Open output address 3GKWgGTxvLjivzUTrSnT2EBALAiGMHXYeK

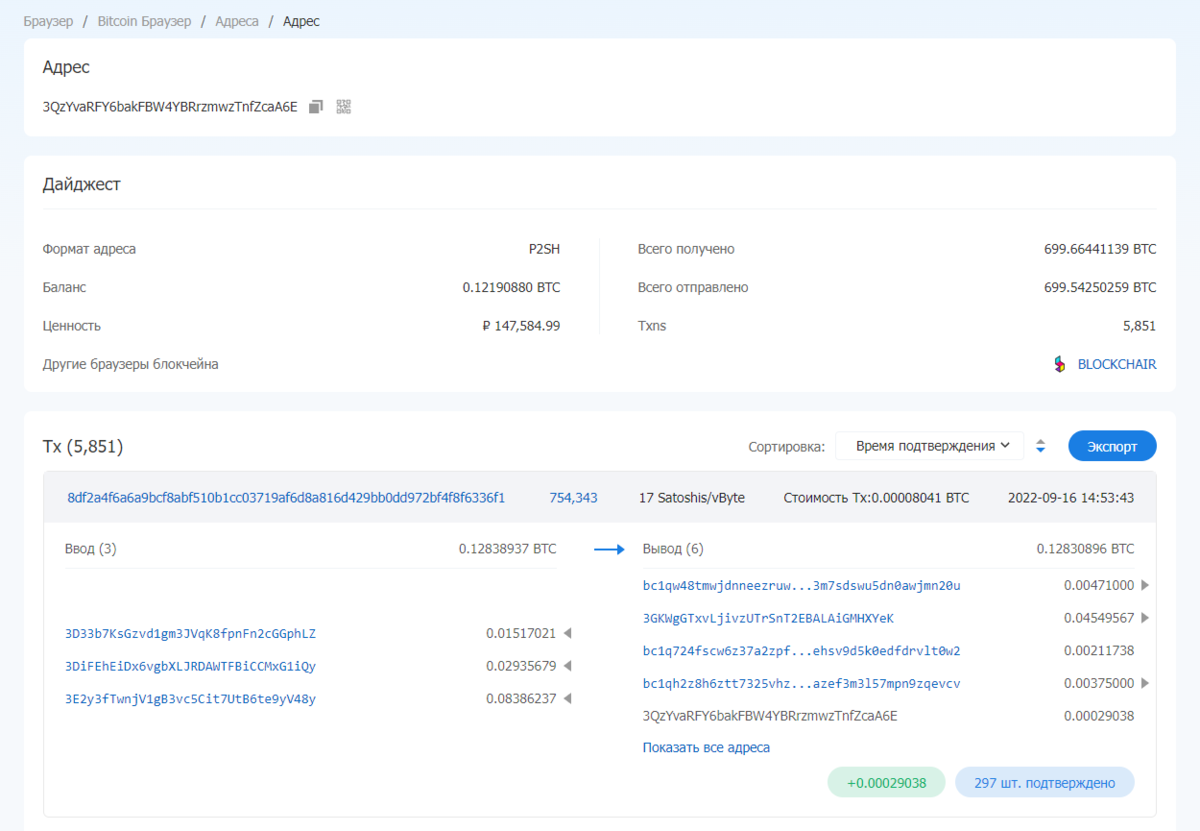tap(768, 618)
